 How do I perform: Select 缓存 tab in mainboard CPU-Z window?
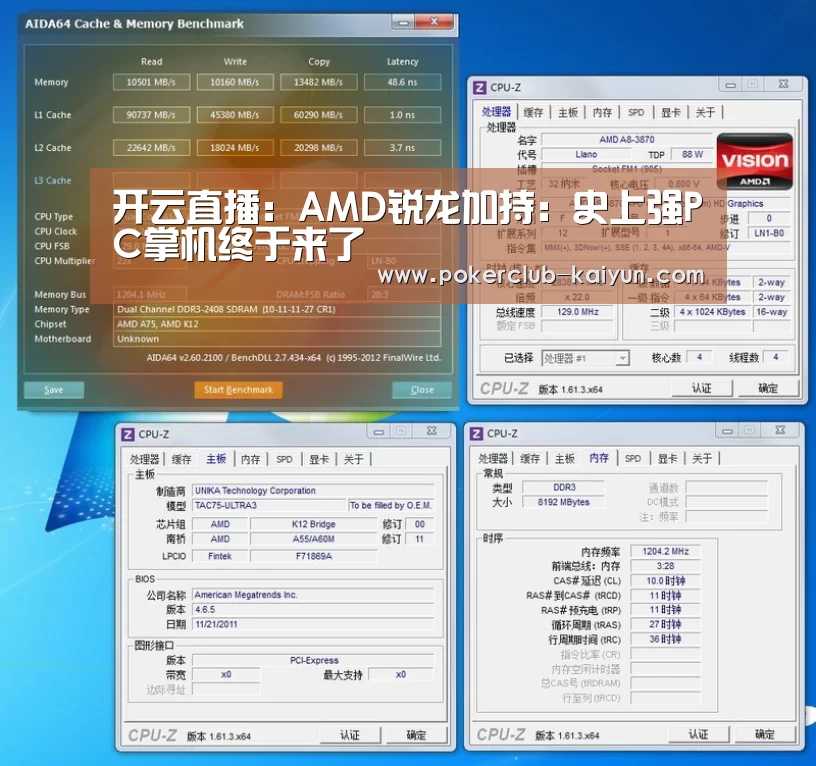[182, 459]
